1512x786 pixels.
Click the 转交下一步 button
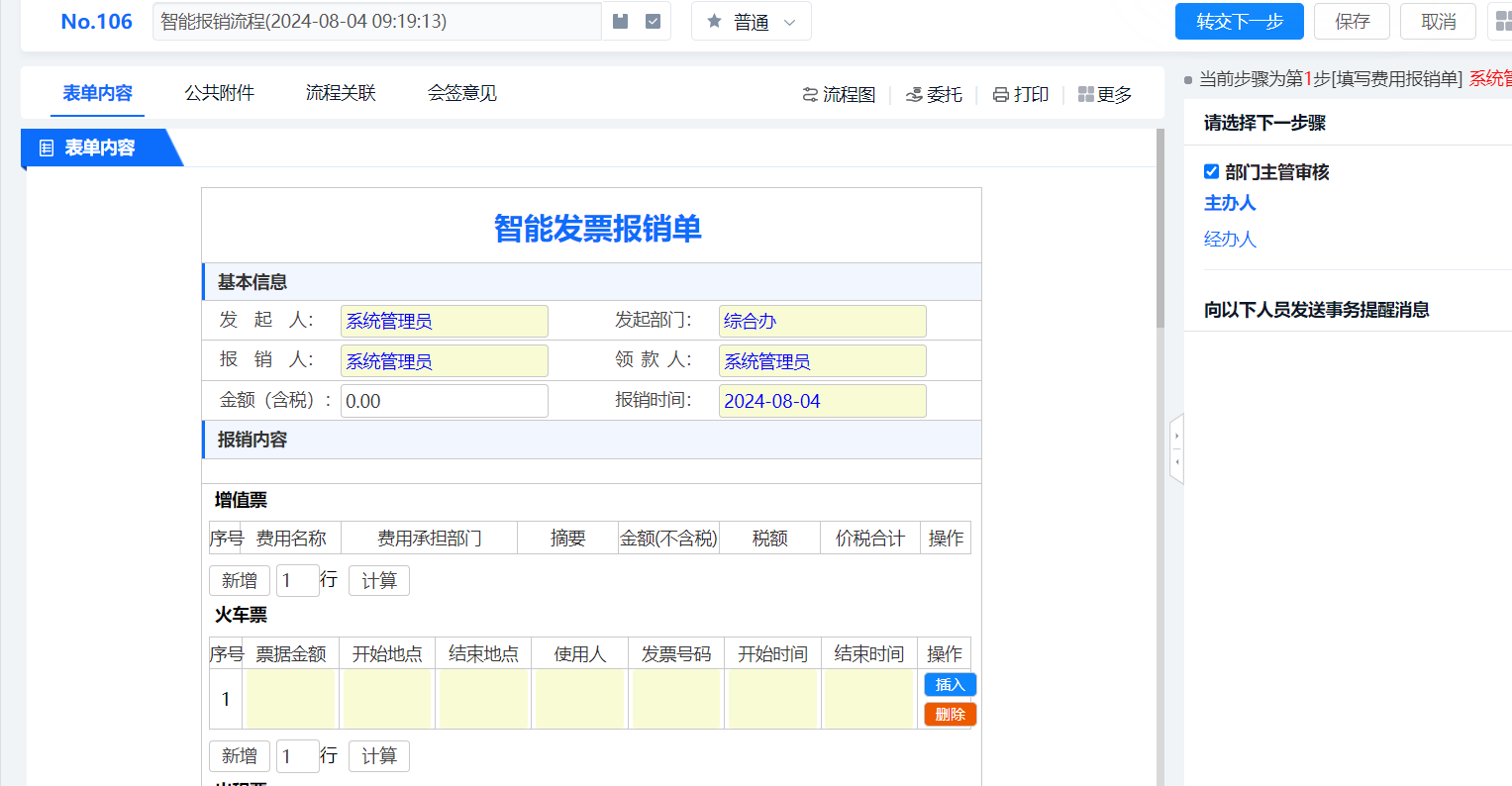coord(1239,22)
